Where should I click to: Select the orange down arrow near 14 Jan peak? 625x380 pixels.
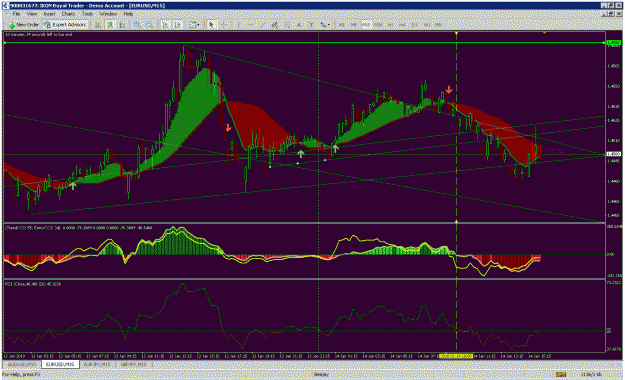[x=449, y=90]
